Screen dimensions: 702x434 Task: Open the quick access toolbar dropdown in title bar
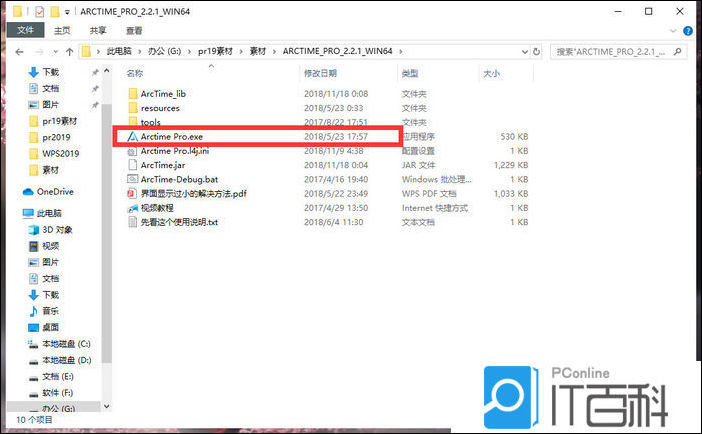[67, 12]
